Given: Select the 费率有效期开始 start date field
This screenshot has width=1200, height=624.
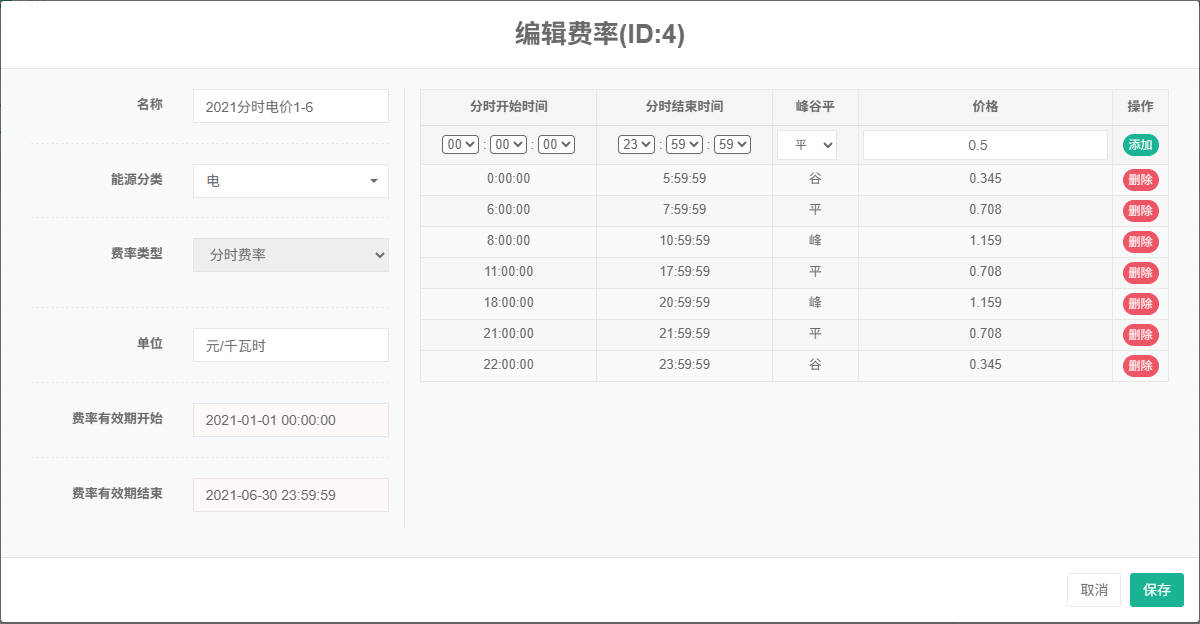Looking at the screenshot, I should pos(290,420).
